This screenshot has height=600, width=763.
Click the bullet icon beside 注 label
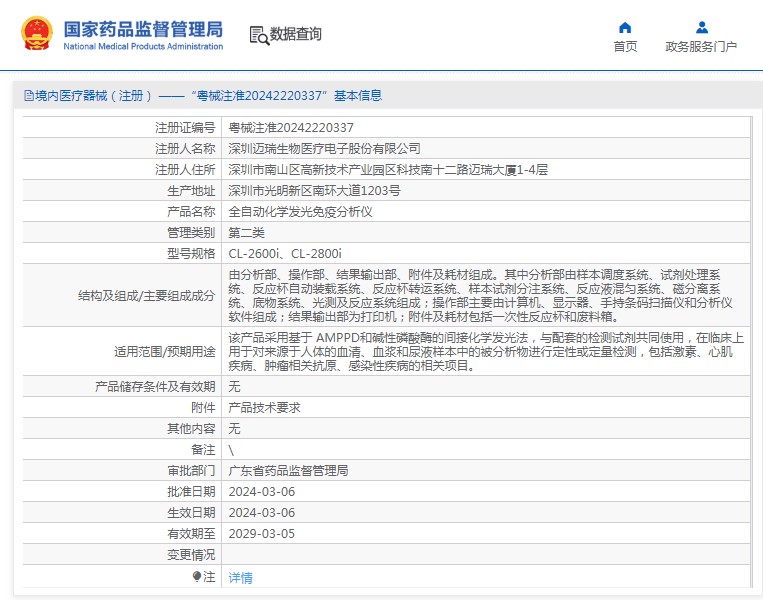point(197,577)
